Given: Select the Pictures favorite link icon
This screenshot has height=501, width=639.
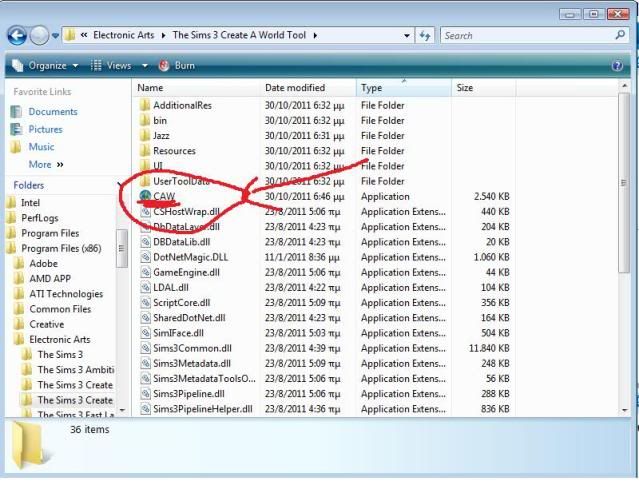Looking at the screenshot, I should coord(16,129).
